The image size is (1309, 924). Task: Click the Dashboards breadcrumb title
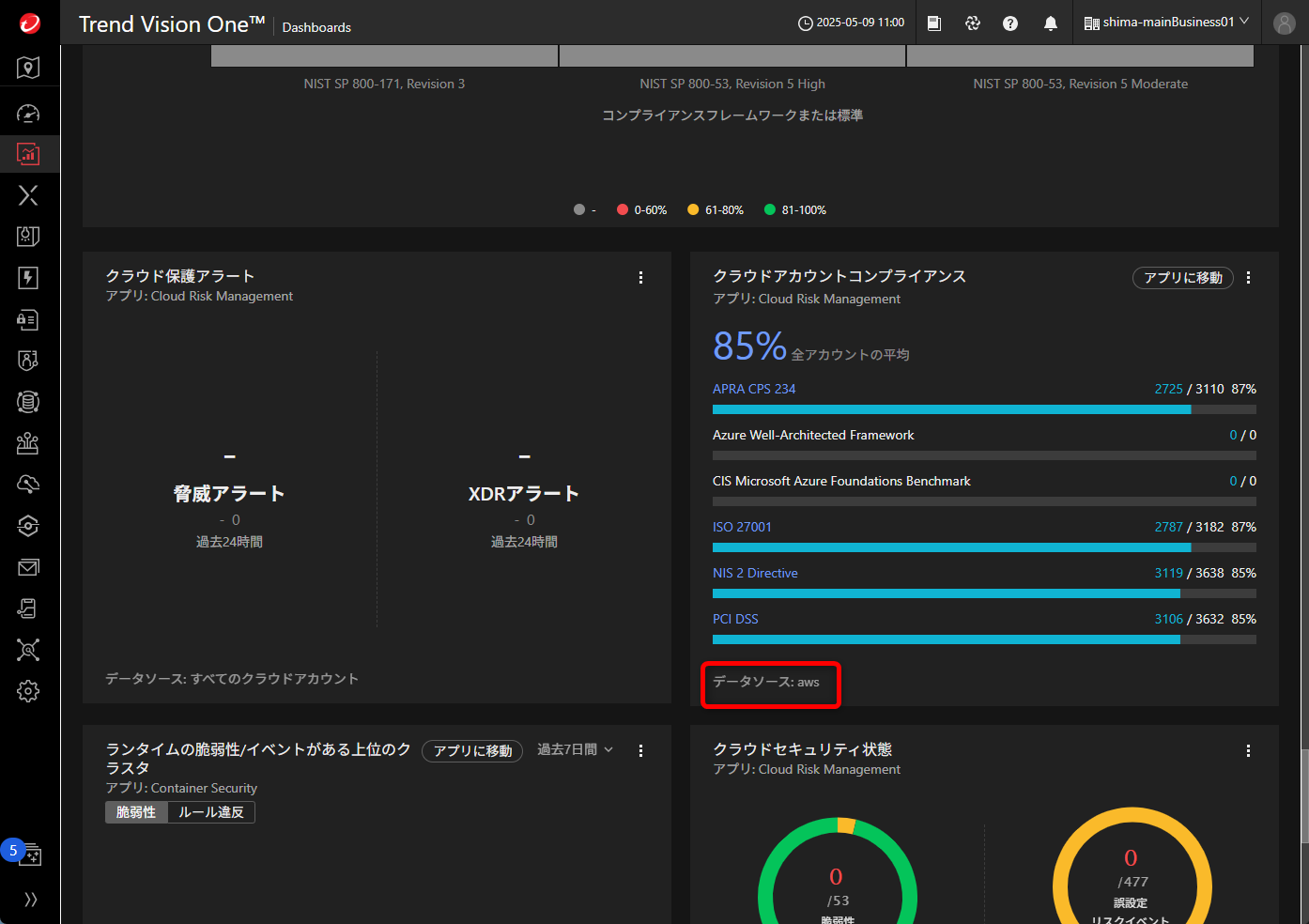[x=316, y=27]
